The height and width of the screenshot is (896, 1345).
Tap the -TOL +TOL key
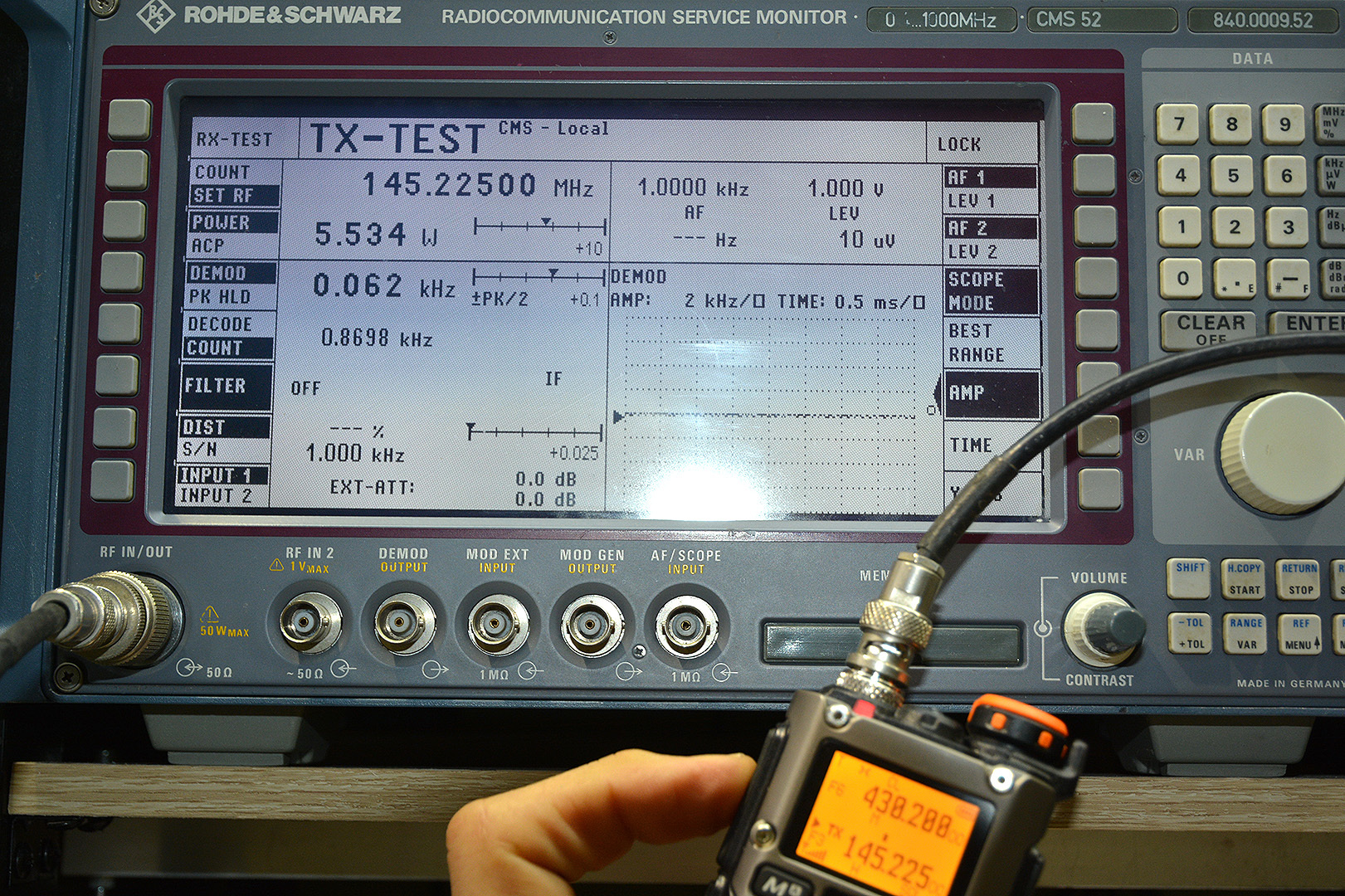click(1191, 633)
